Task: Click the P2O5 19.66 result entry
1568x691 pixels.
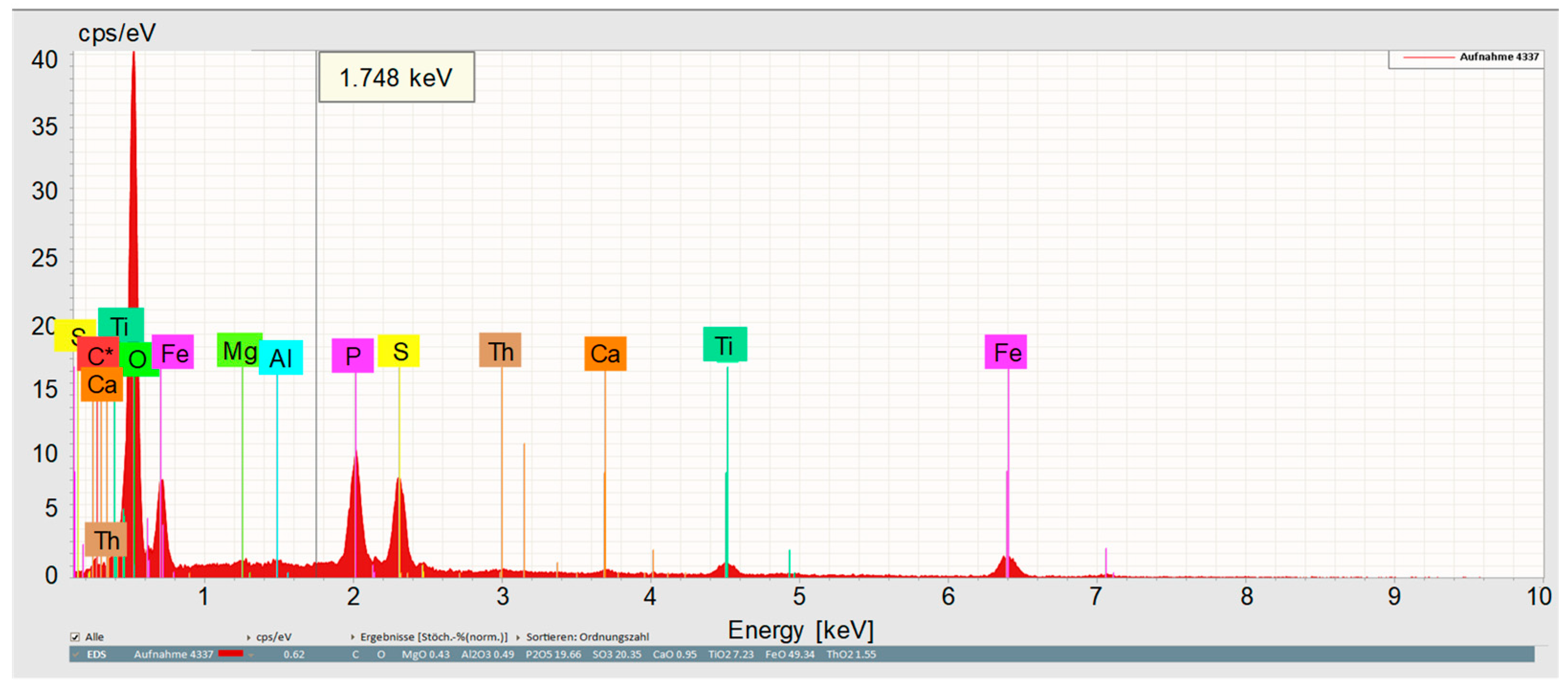Action: 553,655
